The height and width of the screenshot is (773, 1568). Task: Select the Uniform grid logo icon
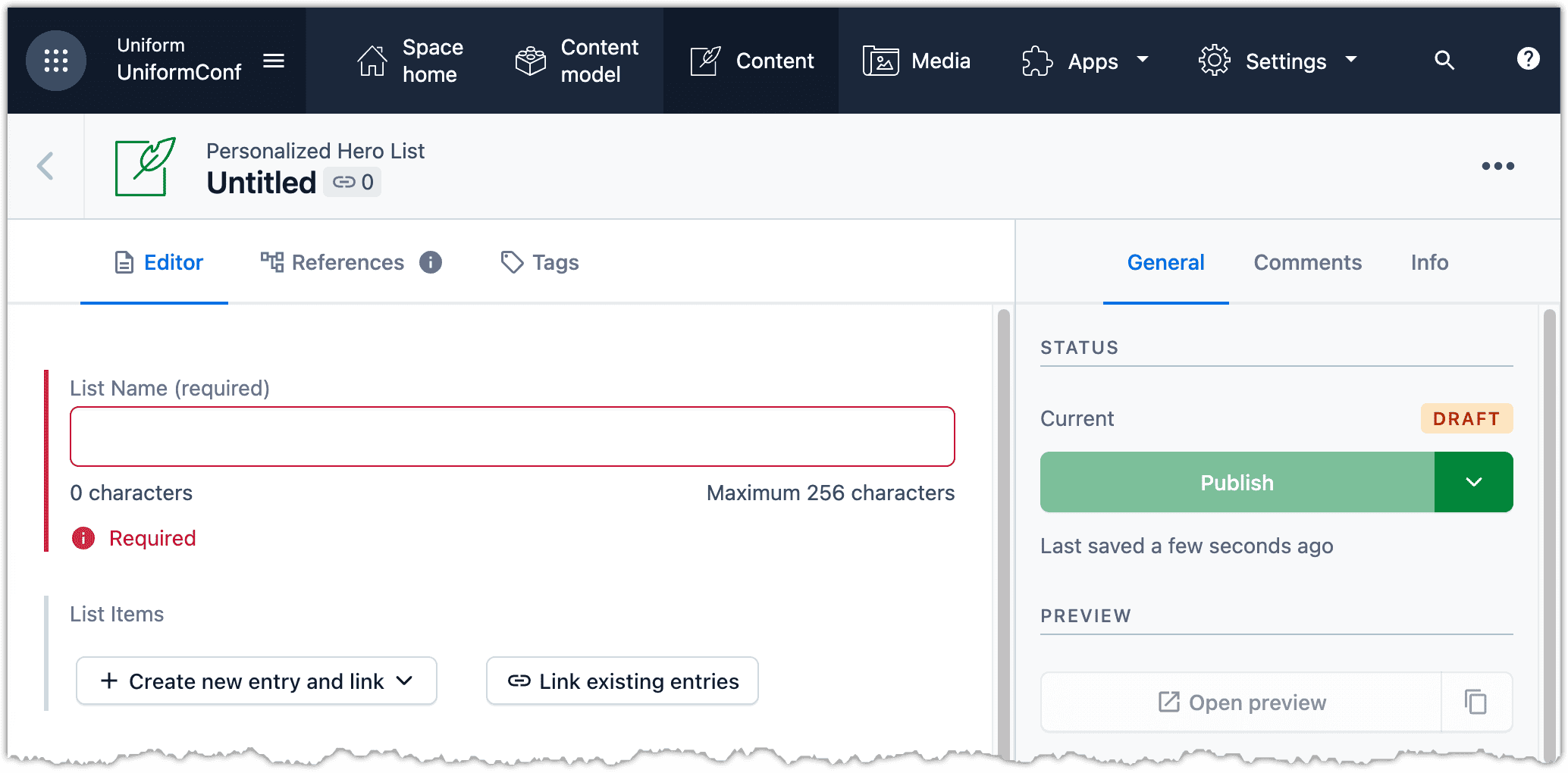pos(56,61)
